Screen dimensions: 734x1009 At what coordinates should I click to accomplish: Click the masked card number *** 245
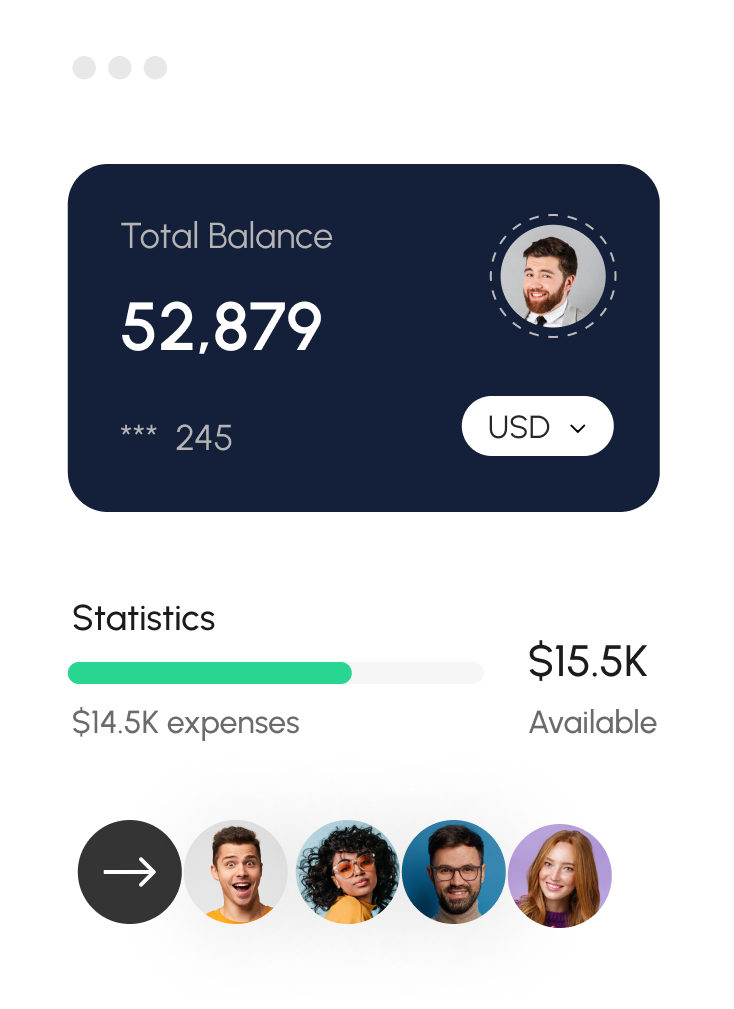pyautogui.click(x=176, y=438)
